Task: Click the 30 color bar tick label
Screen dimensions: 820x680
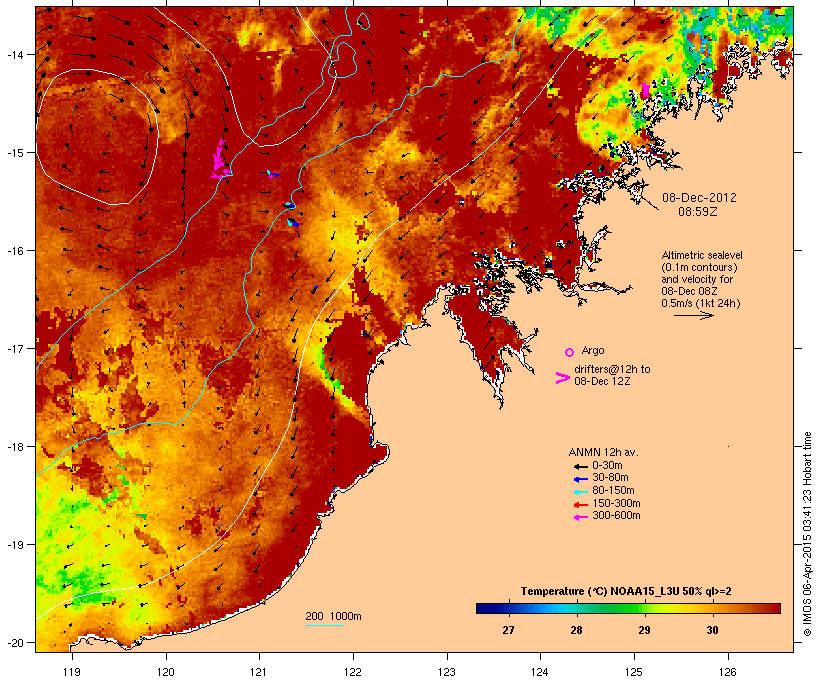Action: coord(712,630)
